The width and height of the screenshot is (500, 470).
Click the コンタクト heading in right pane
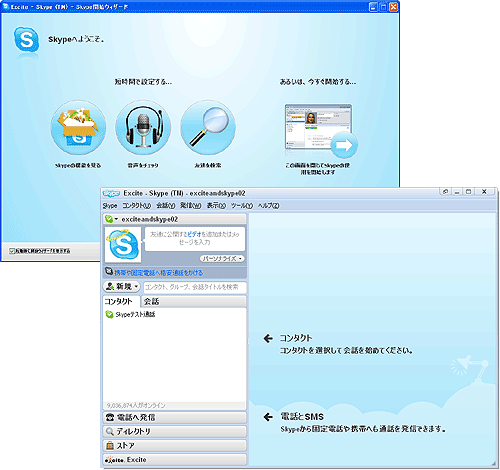click(x=296, y=338)
